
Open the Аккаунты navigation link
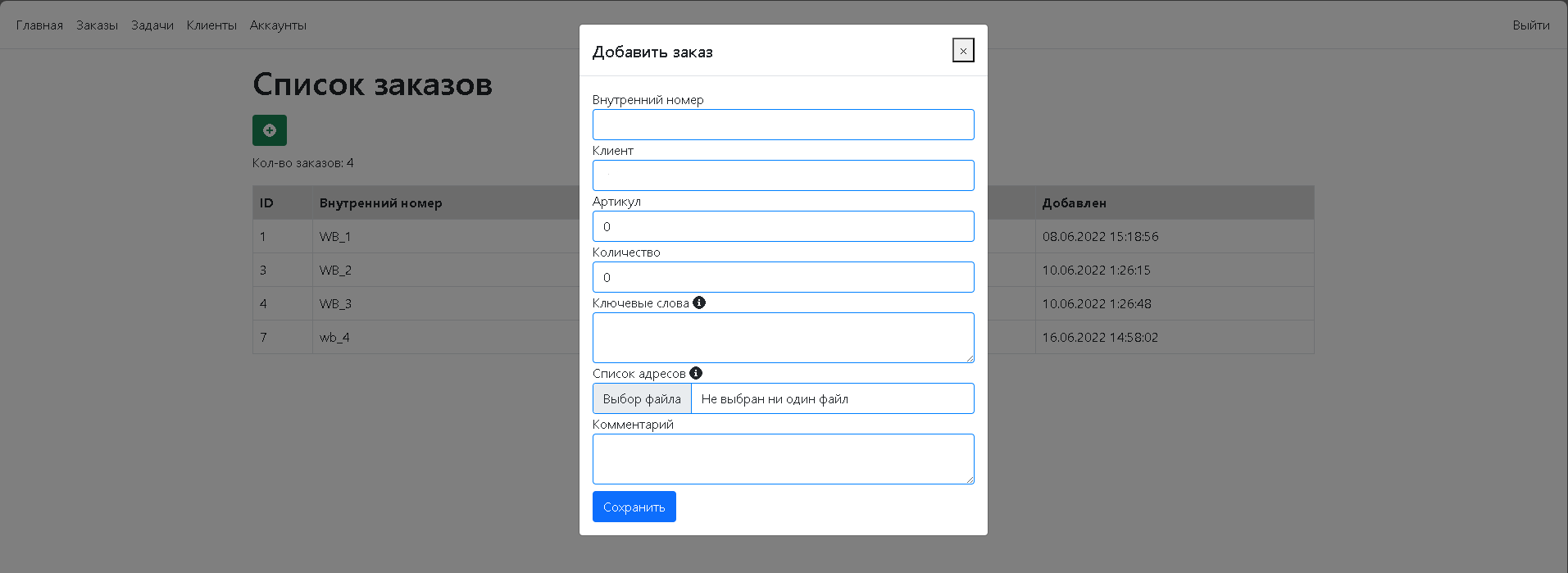point(278,25)
